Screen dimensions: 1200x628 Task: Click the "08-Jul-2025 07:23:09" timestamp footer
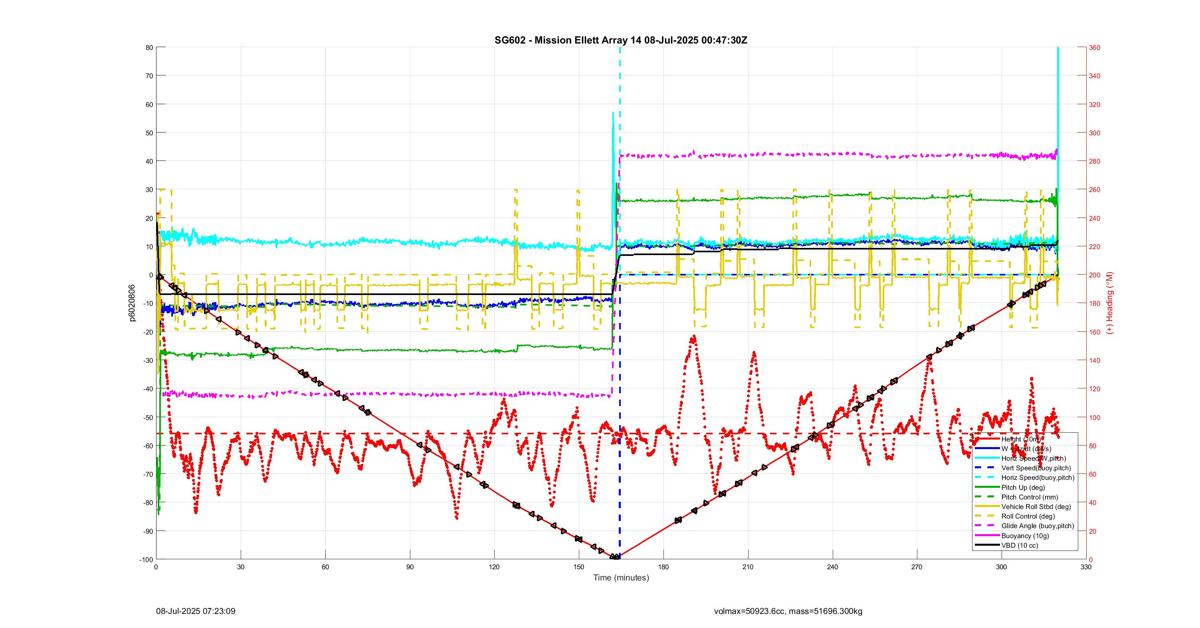(195, 609)
